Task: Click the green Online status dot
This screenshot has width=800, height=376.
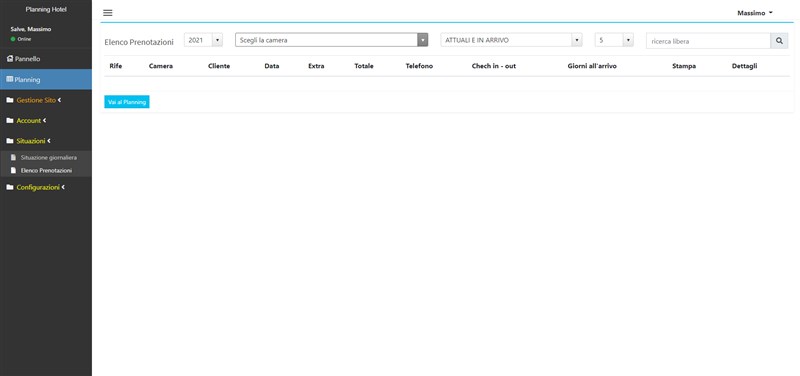Action: (13, 39)
